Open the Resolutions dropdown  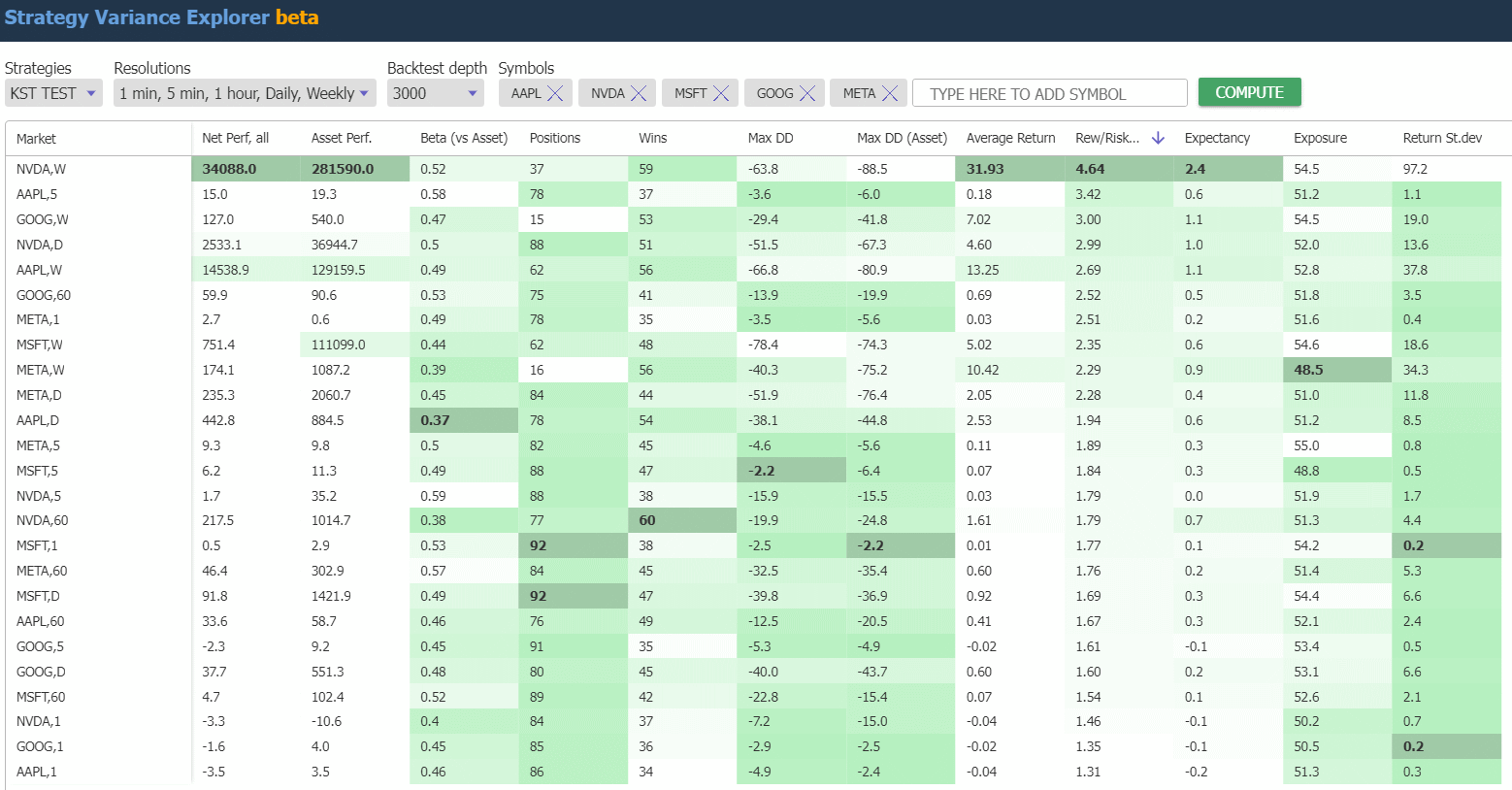coord(242,92)
